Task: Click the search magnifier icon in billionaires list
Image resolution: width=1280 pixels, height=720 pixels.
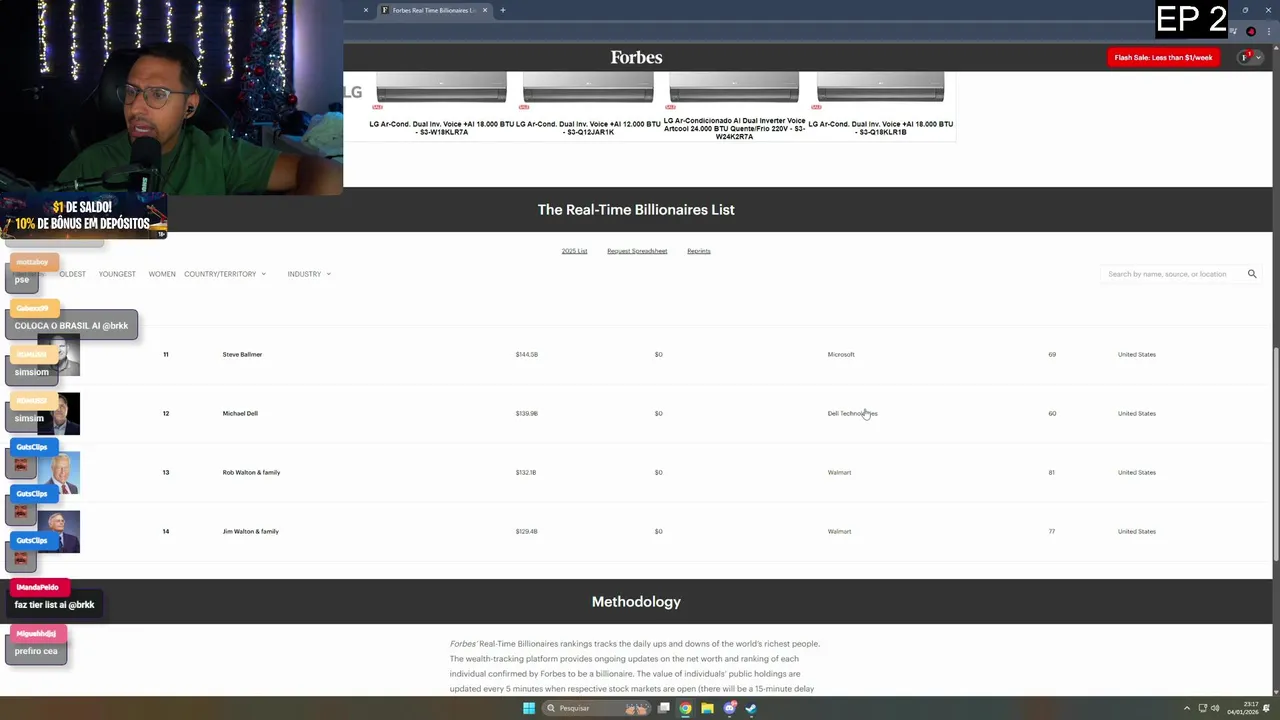Action: pos(1251,274)
